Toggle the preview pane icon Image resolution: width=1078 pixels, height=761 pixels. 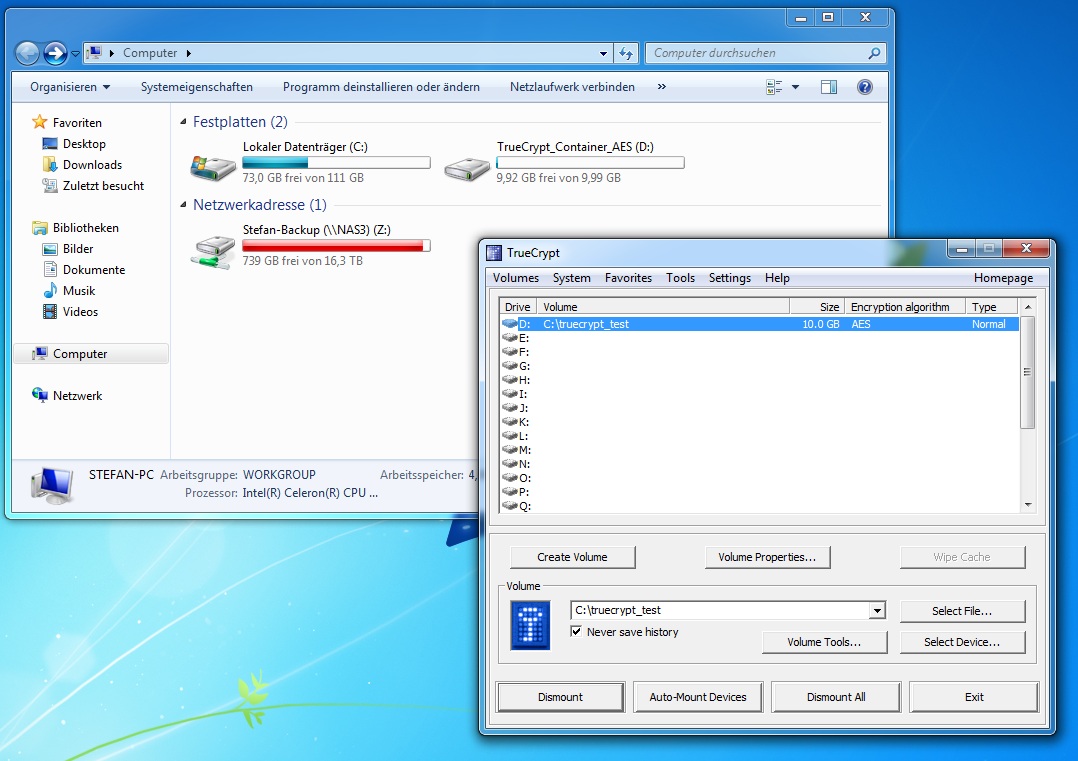(829, 87)
